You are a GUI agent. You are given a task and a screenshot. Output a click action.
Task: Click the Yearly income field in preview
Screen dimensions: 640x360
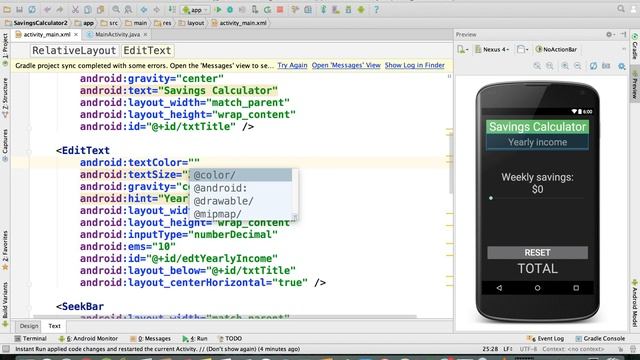[538, 142]
